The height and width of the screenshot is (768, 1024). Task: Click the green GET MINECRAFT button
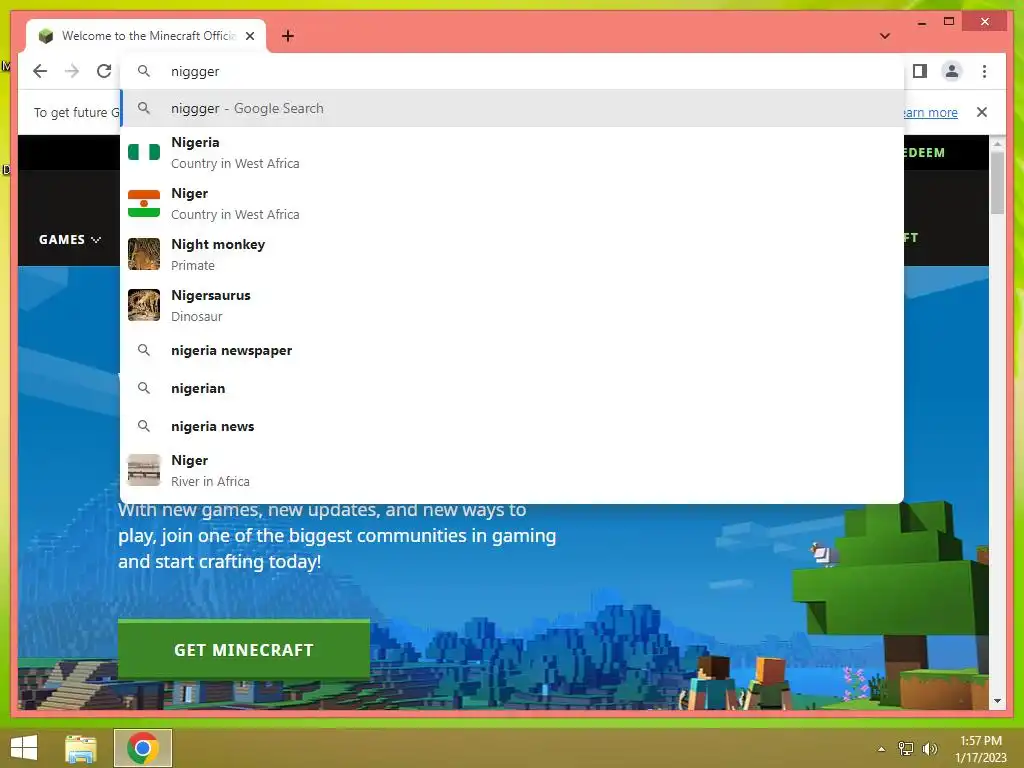pyautogui.click(x=244, y=649)
